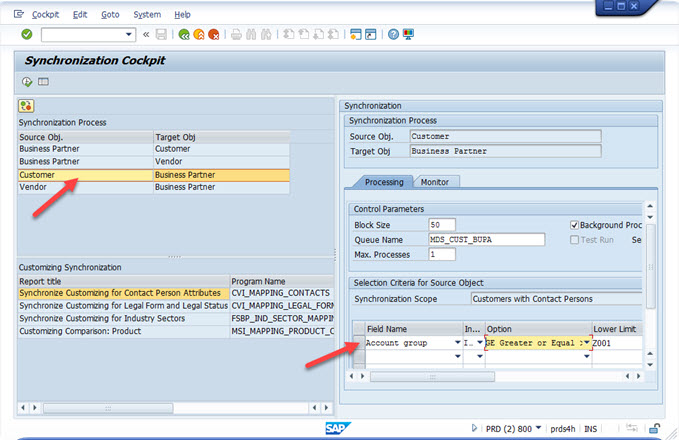Click the menu icon left of Cockpit
The height and width of the screenshot is (440, 679).
(19, 14)
